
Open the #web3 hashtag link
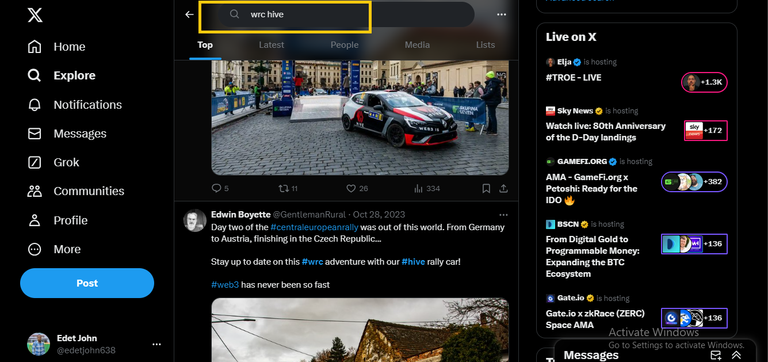[x=225, y=285]
